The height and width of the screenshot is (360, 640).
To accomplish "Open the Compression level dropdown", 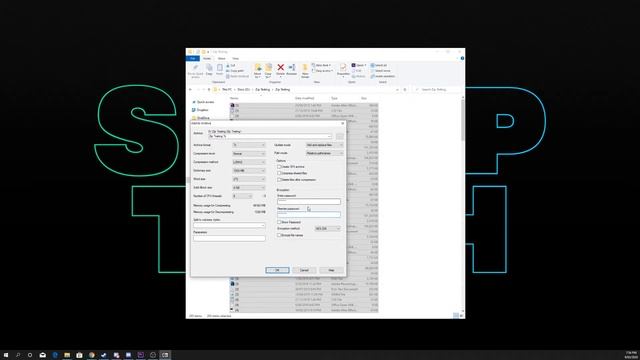I will [249, 153].
